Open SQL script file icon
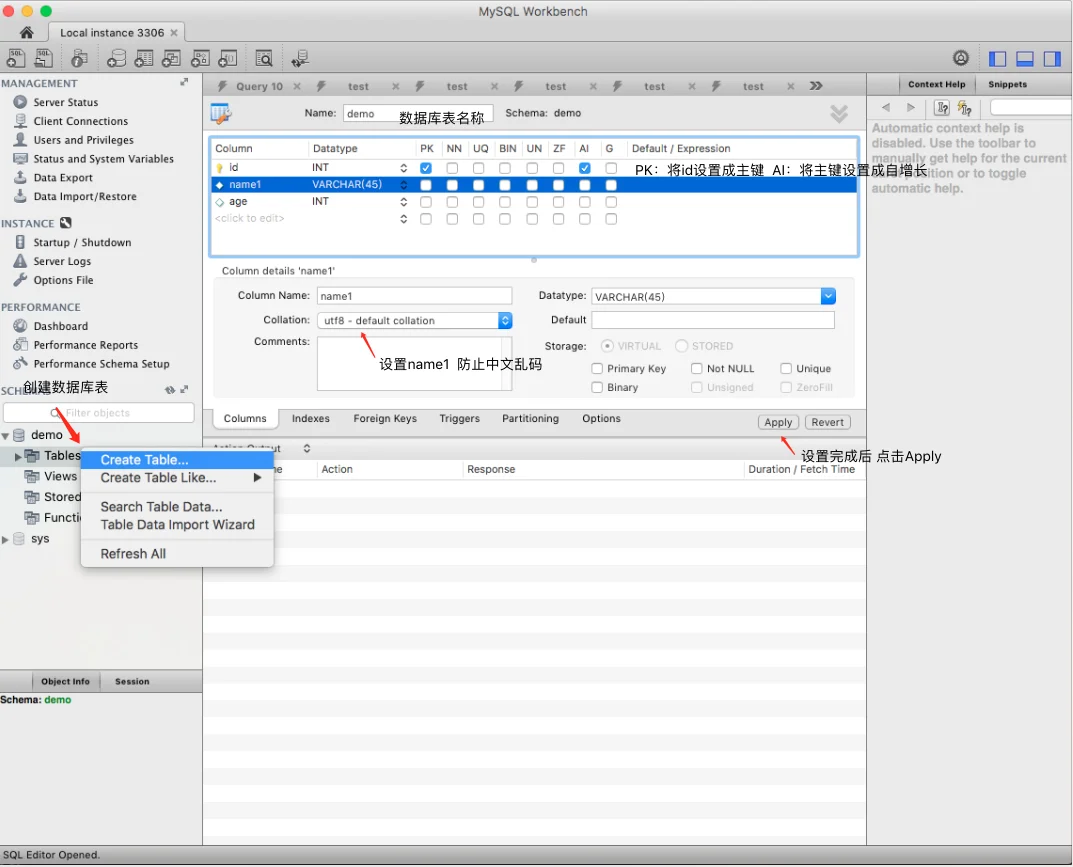The image size is (1073, 867). tap(43, 58)
